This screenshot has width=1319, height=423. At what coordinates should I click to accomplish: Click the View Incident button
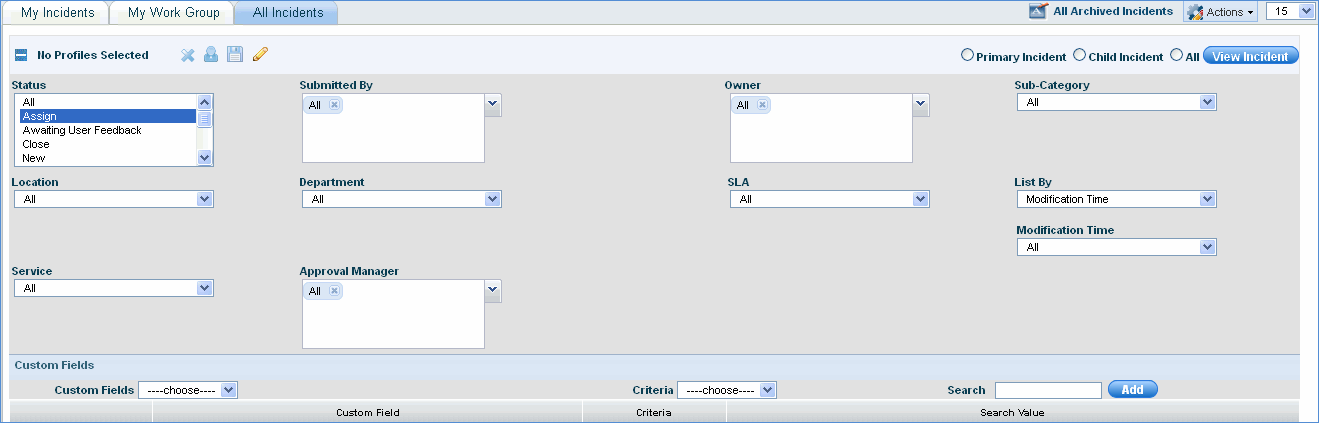pos(1250,56)
